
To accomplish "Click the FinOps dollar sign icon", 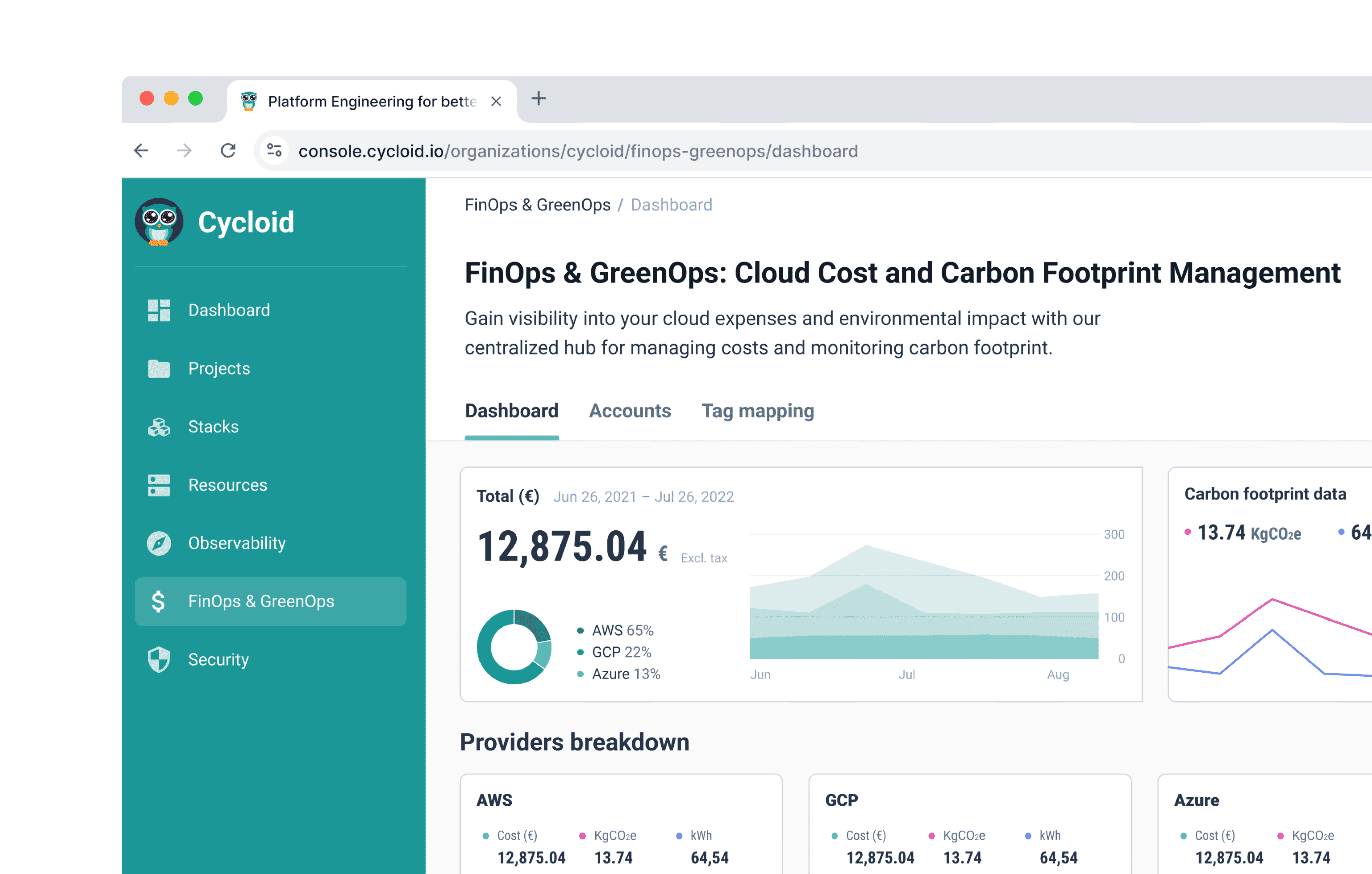I will [158, 601].
